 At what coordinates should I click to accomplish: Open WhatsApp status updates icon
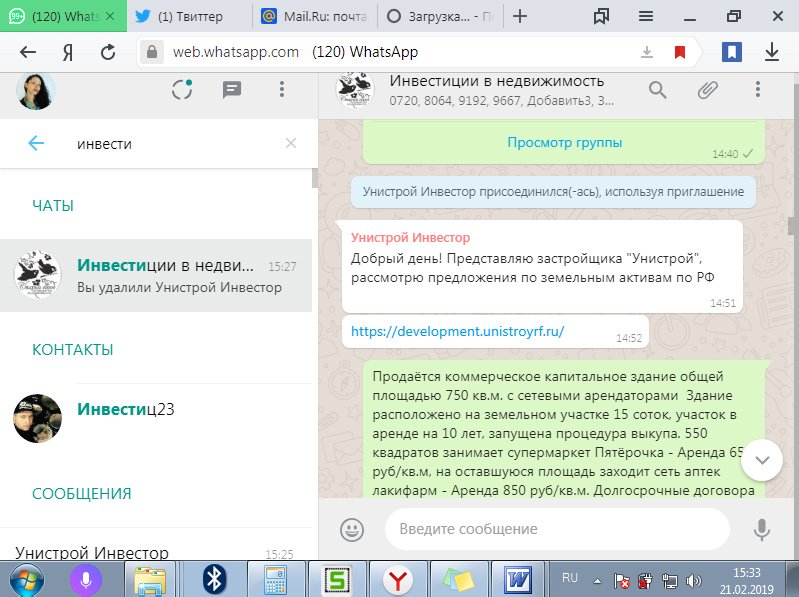tap(182, 90)
